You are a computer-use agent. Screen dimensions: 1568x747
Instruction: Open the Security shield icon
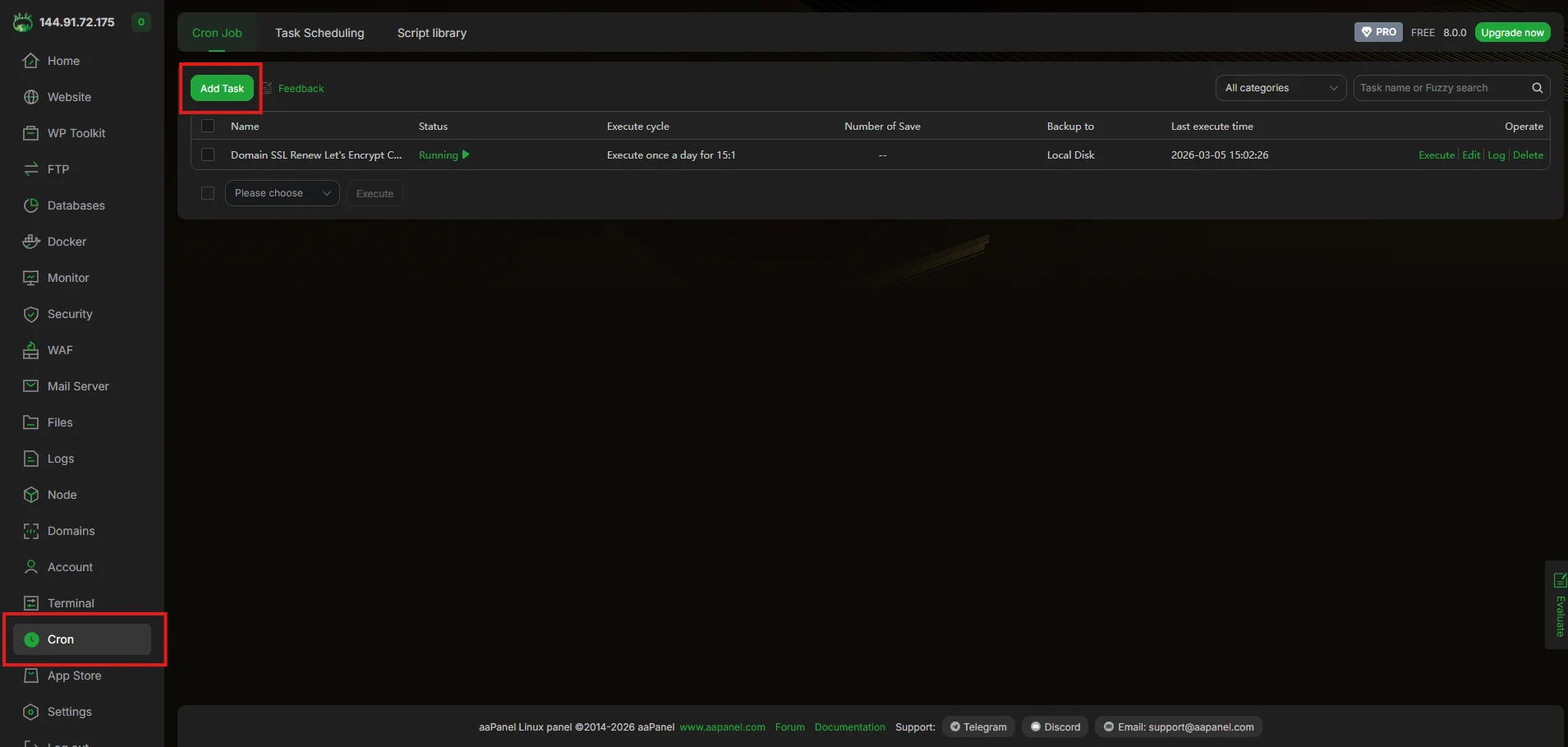(x=31, y=314)
